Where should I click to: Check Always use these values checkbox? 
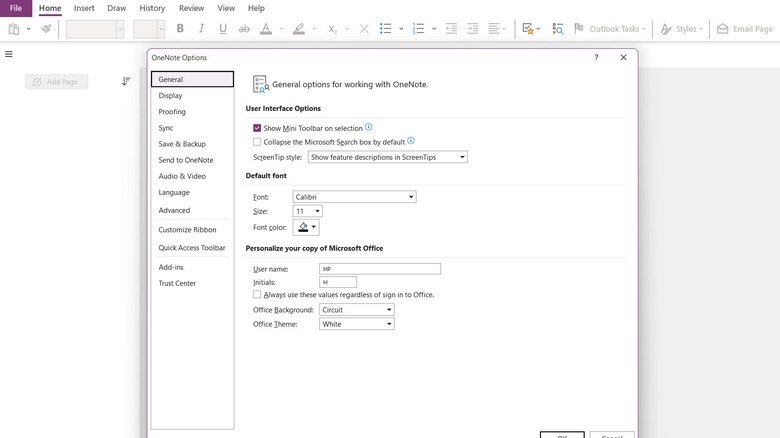click(257, 295)
